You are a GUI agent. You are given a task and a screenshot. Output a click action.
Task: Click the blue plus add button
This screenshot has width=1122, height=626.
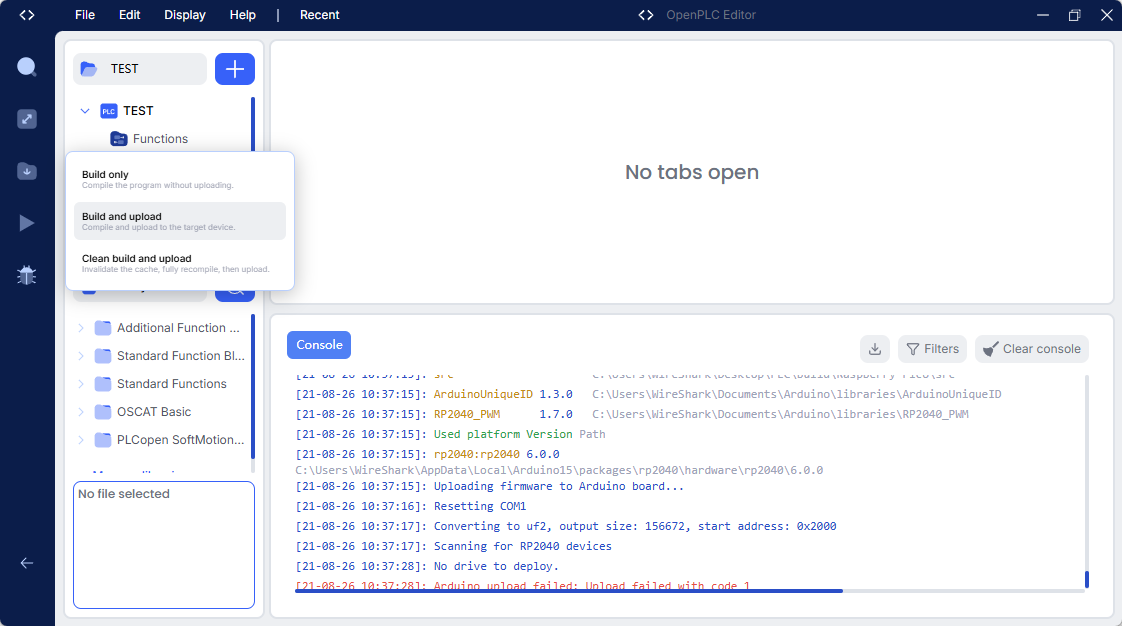coord(235,69)
